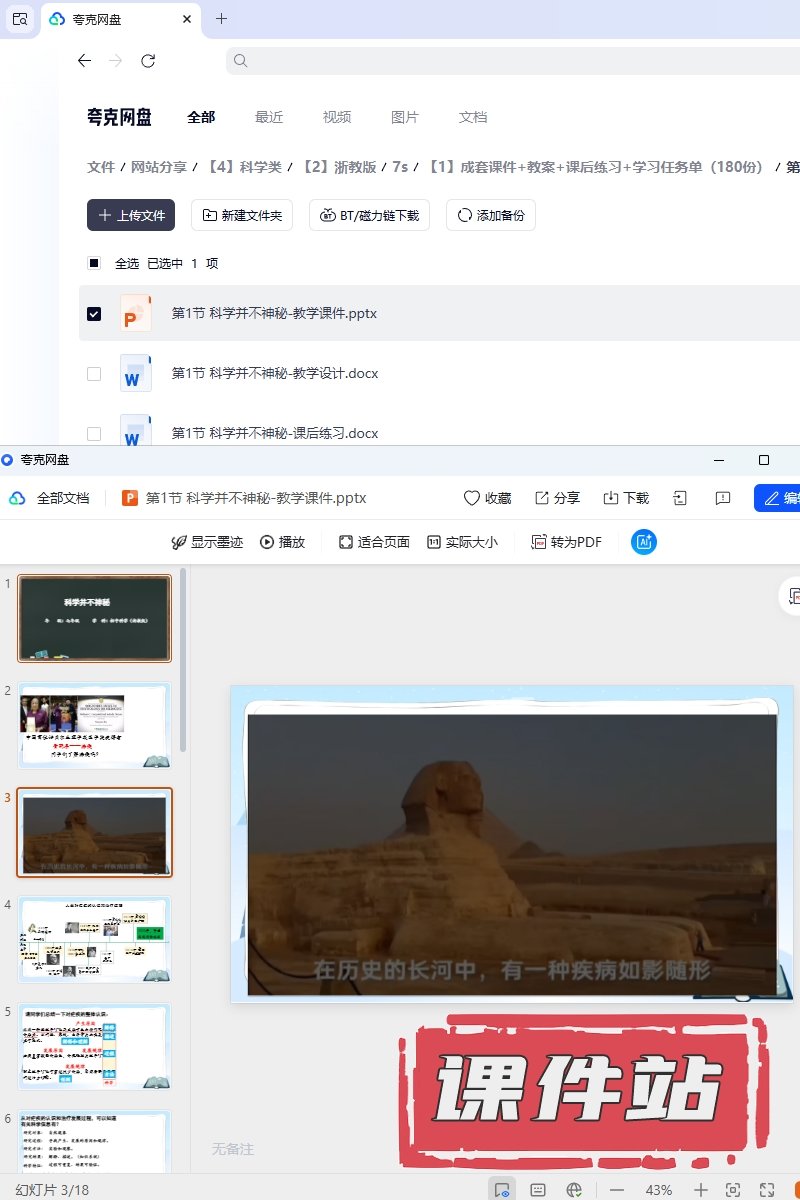Switch to the 文档 tab
Screen dimensions: 800x1200
coord(473,117)
